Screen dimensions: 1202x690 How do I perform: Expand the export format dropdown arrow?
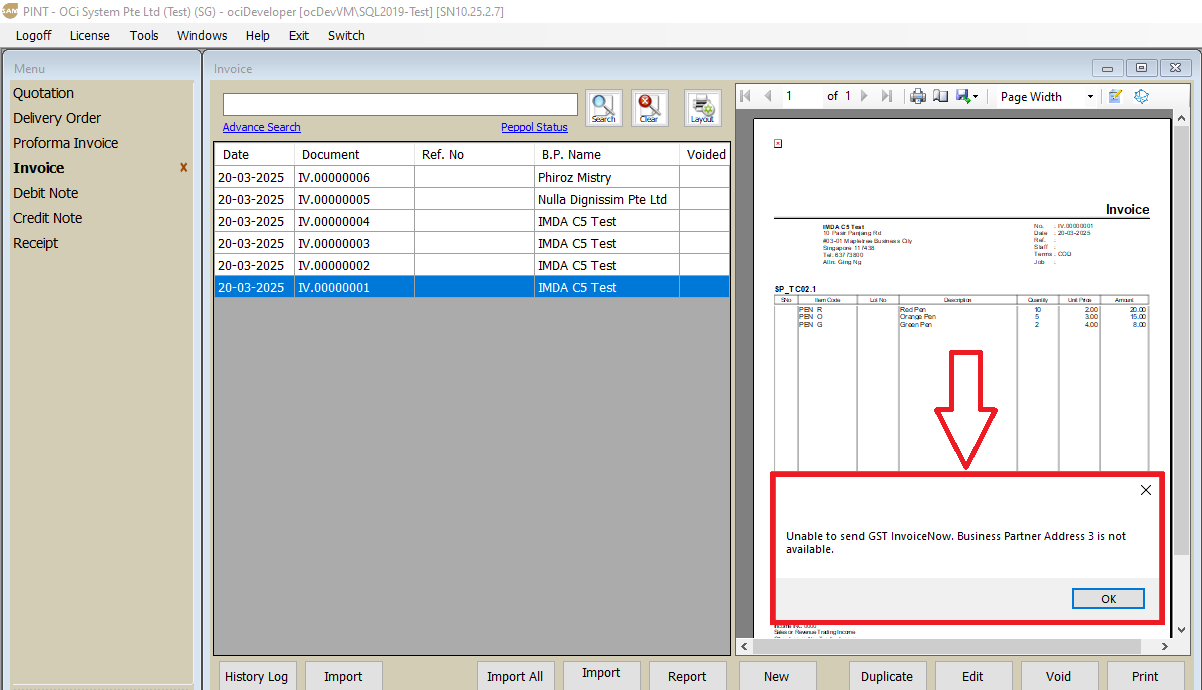976,97
